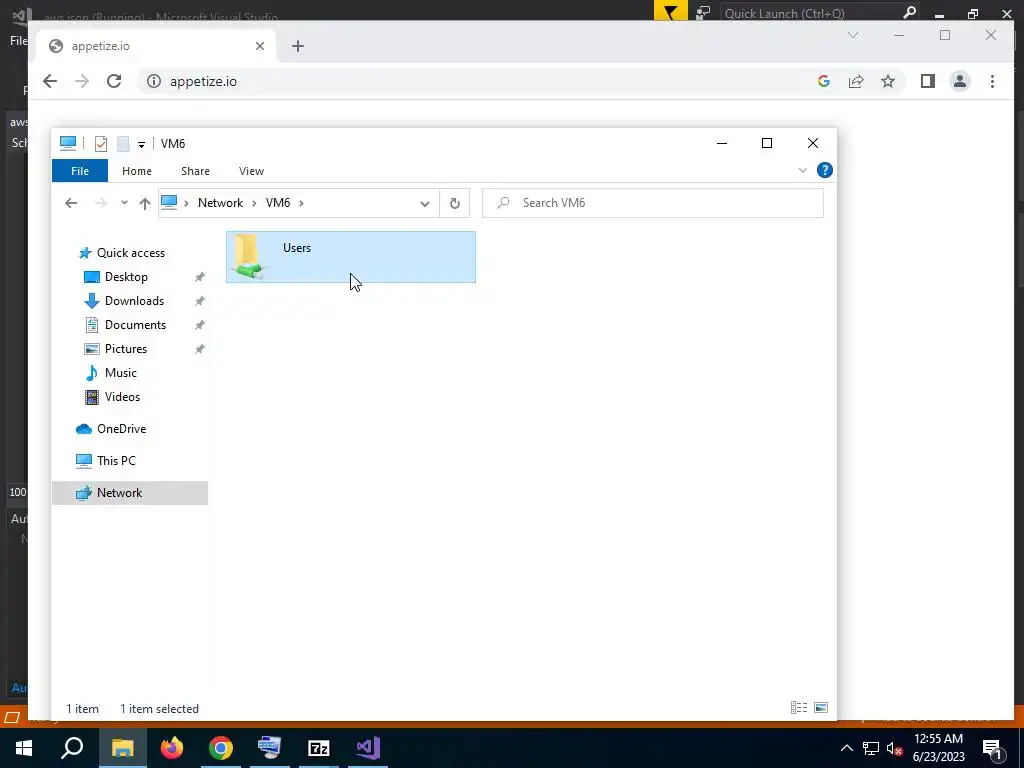The width and height of the screenshot is (1024, 768).
Task: Bookmark this tab with the star
Action: pyautogui.click(x=888, y=81)
